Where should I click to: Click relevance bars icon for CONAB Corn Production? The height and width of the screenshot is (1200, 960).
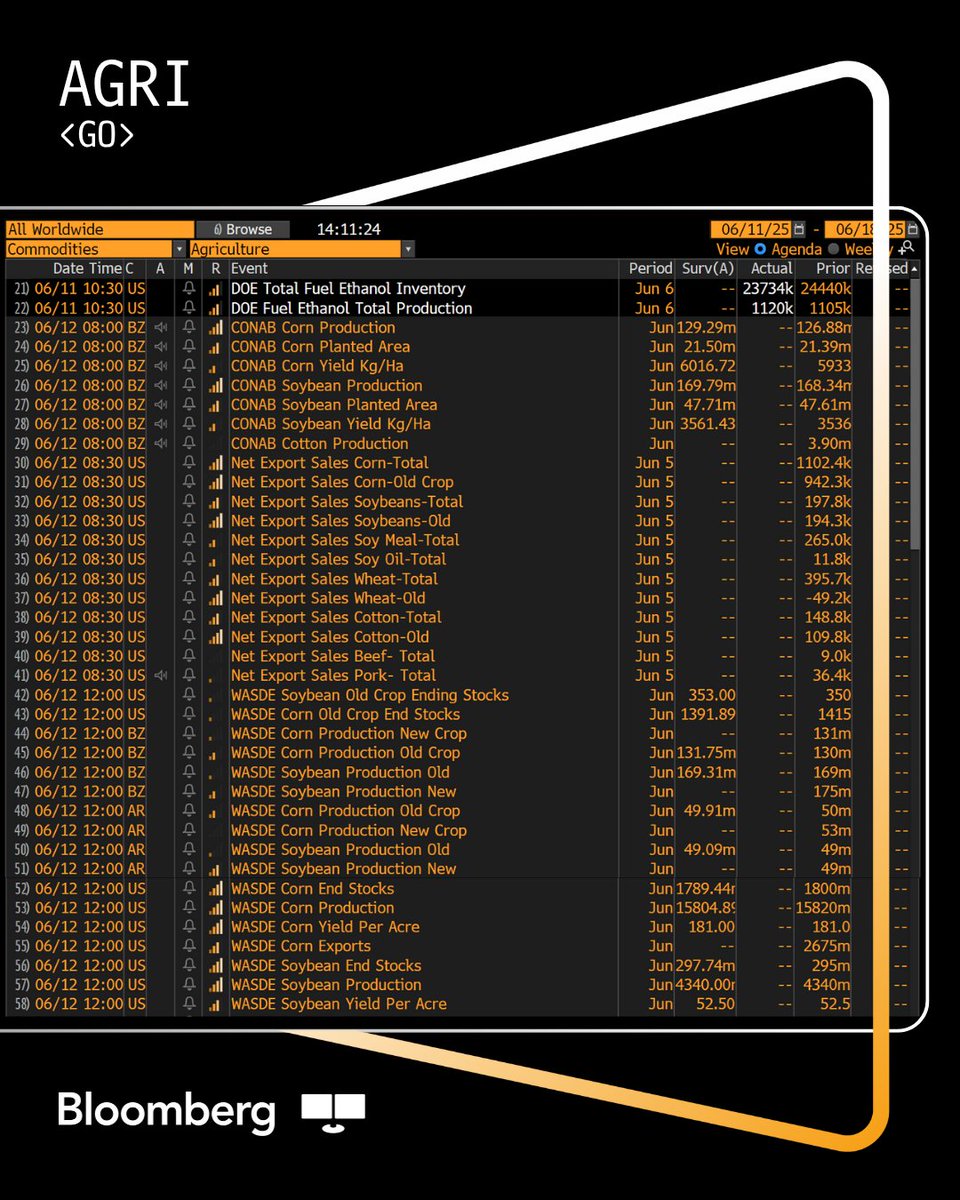tap(215, 328)
